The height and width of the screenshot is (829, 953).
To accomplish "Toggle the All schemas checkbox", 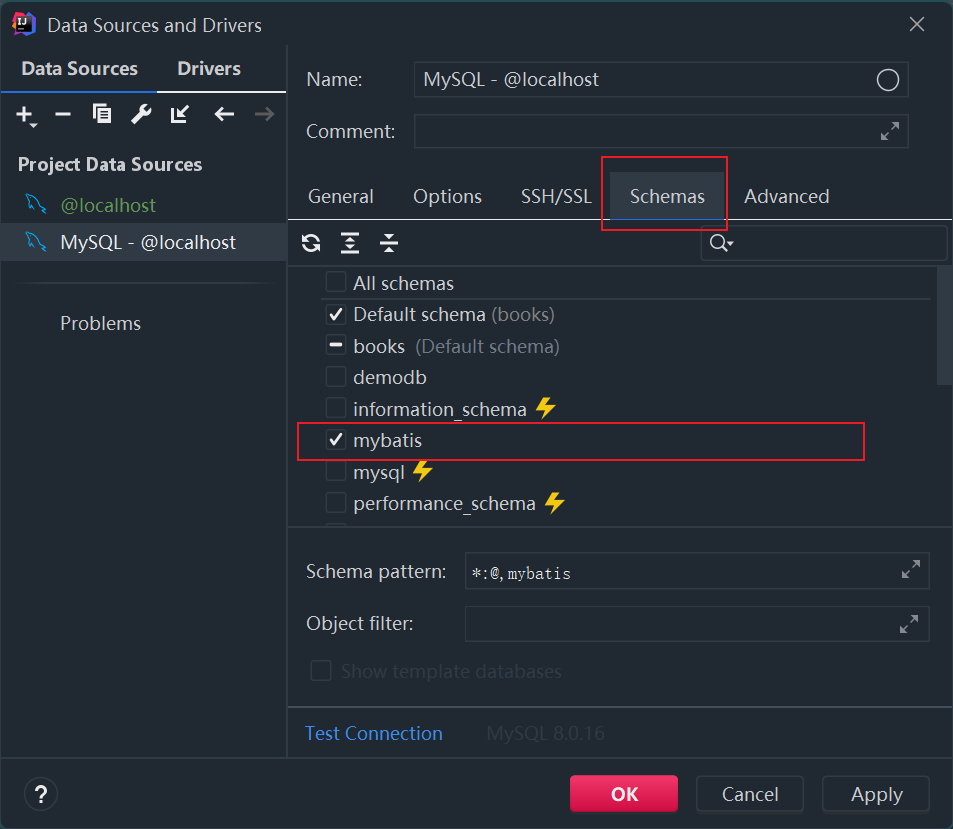I will (x=335, y=283).
